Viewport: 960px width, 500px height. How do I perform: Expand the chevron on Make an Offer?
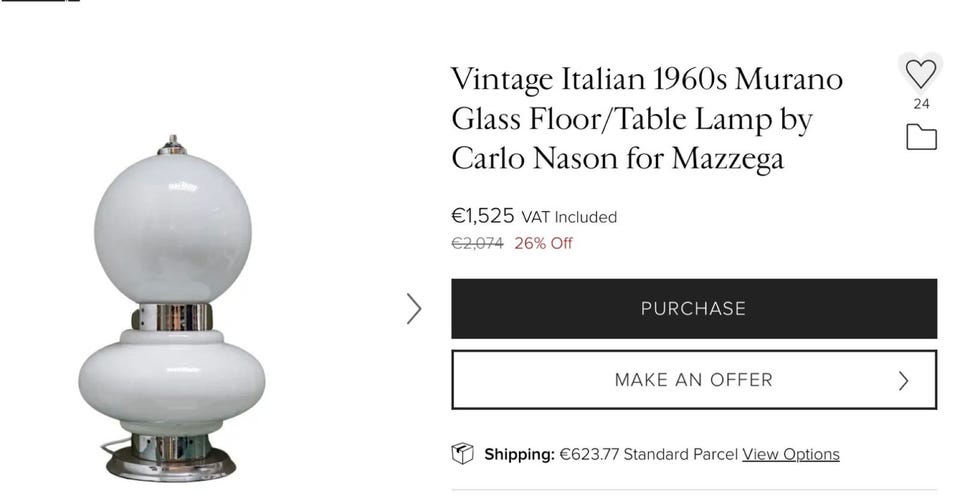point(904,380)
